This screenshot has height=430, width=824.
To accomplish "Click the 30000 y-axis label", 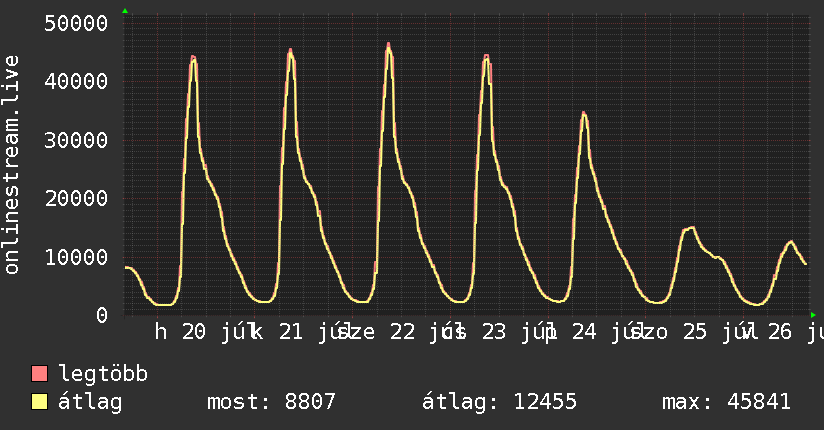I will coord(76,140).
